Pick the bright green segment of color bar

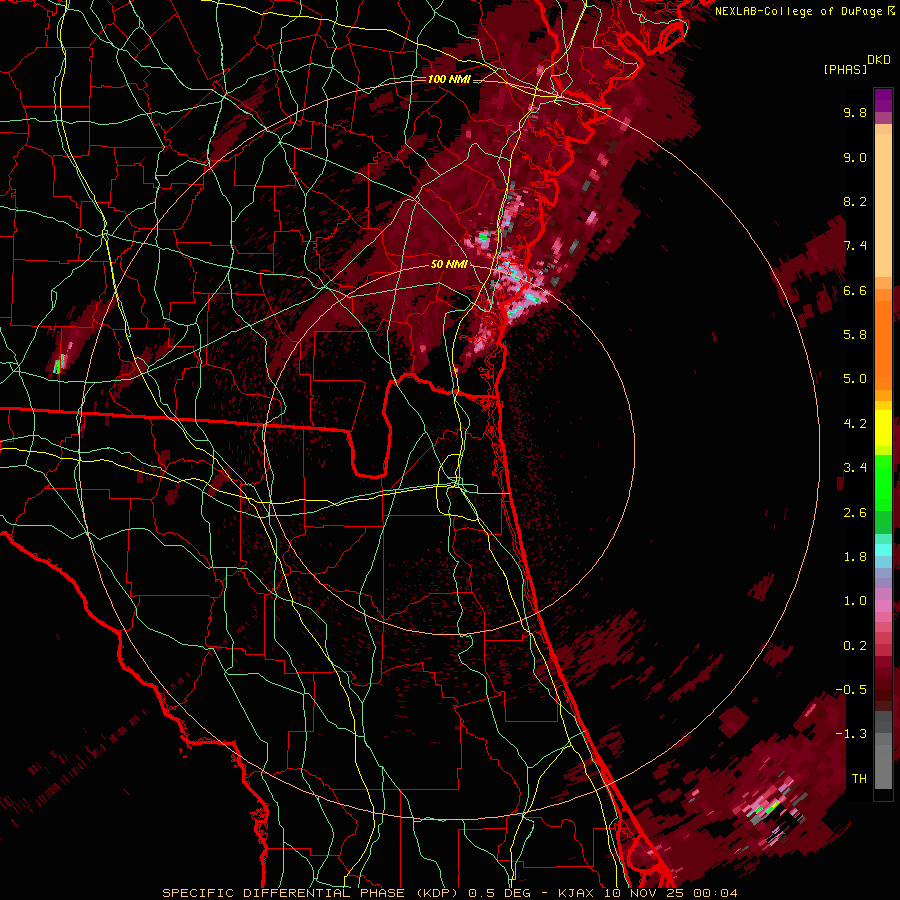(883, 482)
